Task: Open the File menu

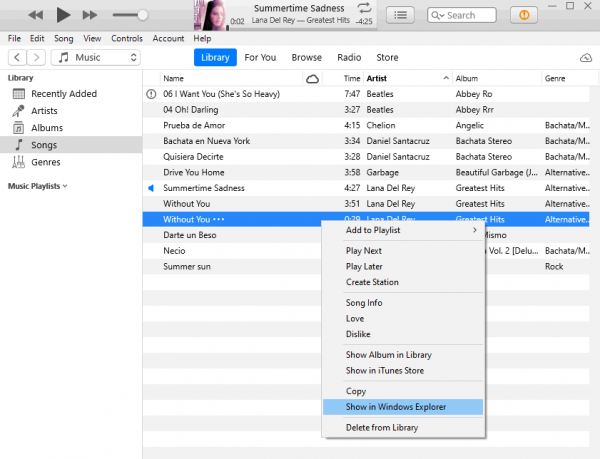Action: [14, 39]
